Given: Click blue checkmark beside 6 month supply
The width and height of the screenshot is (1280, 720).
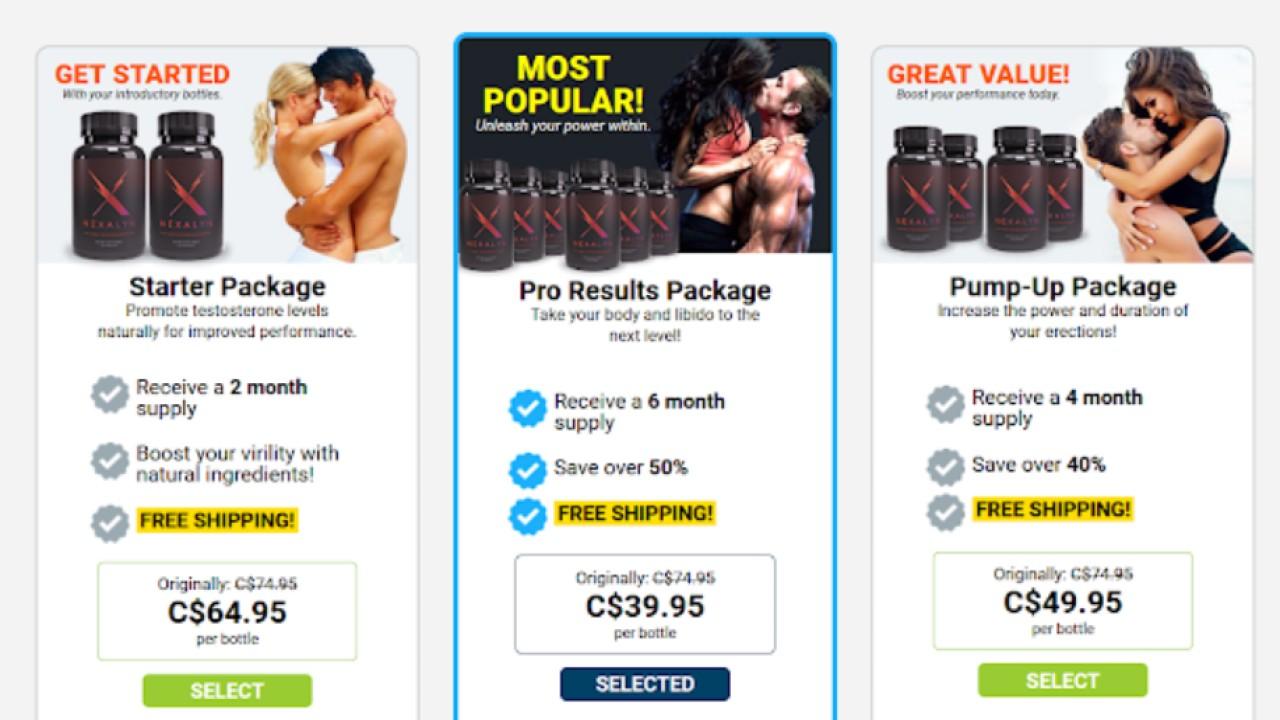Looking at the screenshot, I should click(528, 409).
